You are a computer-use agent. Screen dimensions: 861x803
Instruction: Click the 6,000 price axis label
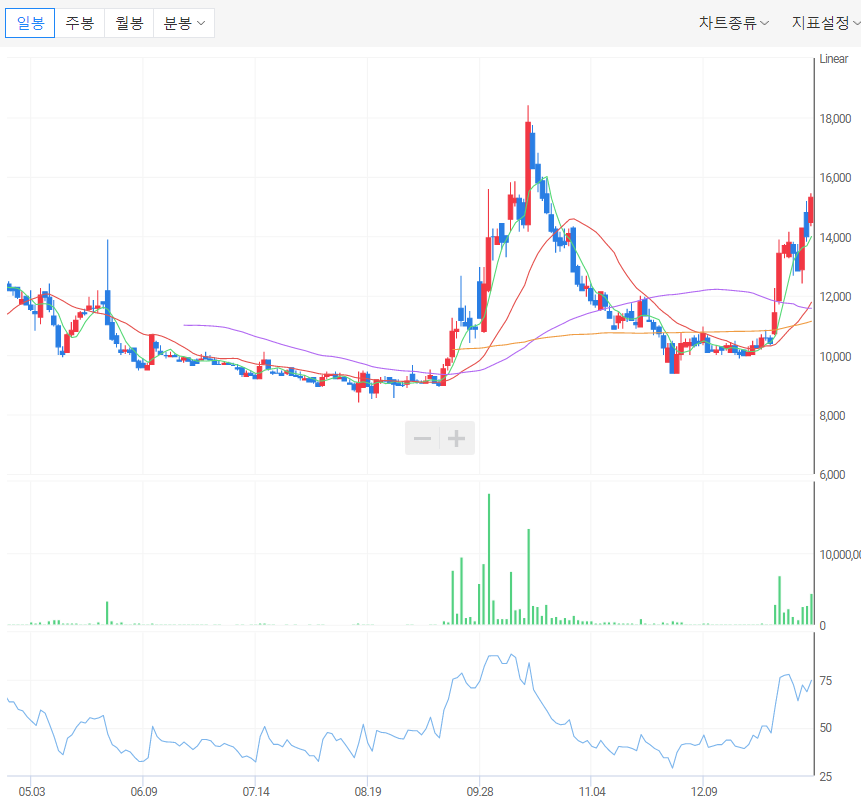pos(832,475)
